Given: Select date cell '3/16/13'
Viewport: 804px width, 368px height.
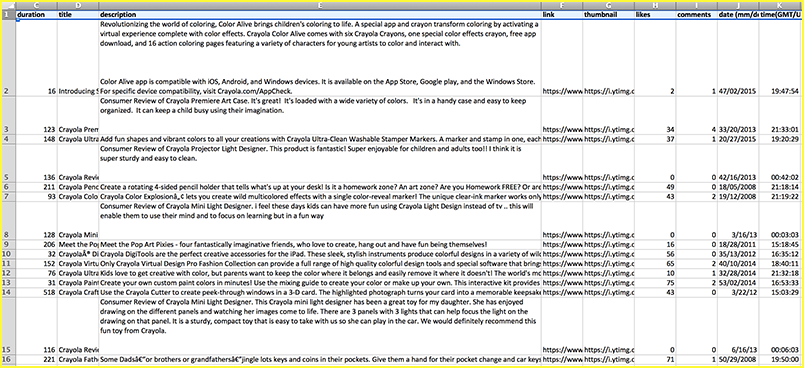Looking at the screenshot, I should 738,220.
